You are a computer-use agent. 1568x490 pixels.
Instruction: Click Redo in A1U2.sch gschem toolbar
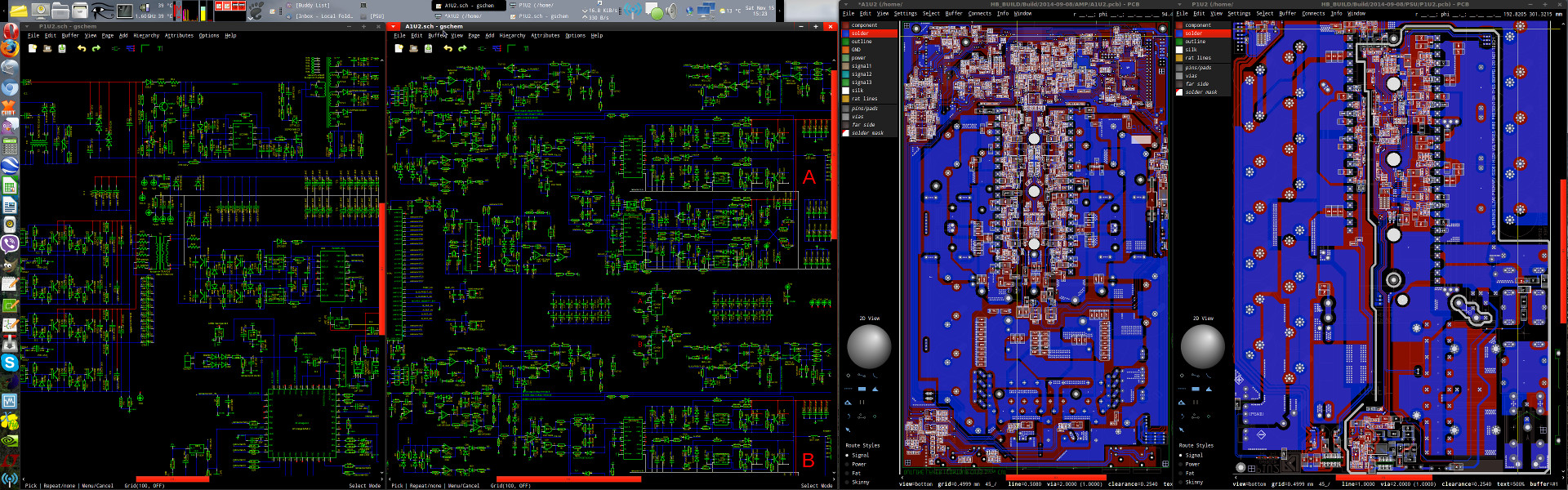click(462, 48)
